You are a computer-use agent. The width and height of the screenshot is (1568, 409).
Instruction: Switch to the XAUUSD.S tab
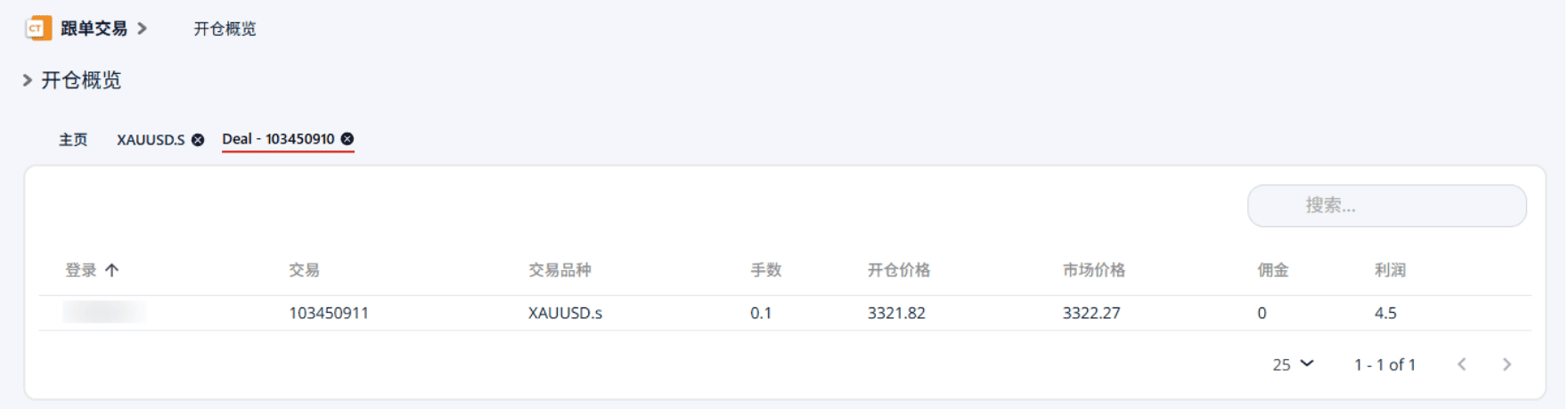coord(151,140)
